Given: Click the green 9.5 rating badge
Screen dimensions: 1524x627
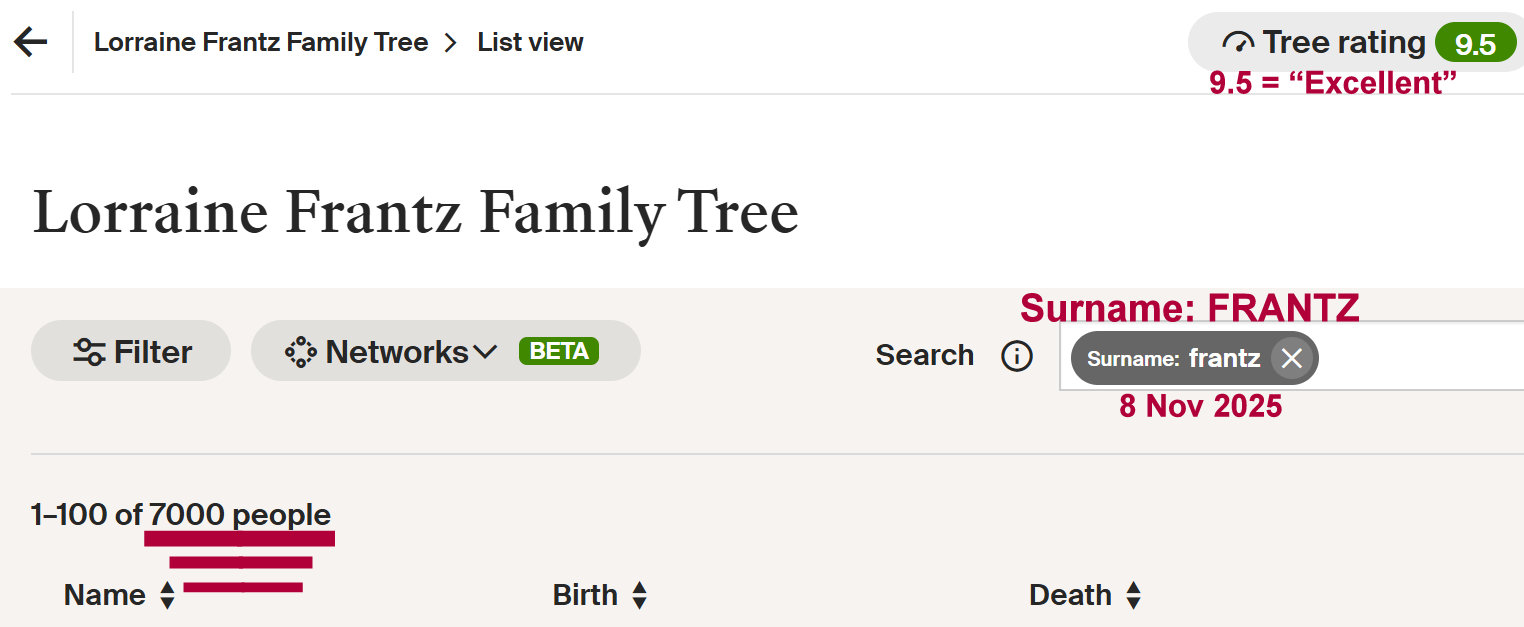Looking at the screenshot, I should click(1474, 44).
